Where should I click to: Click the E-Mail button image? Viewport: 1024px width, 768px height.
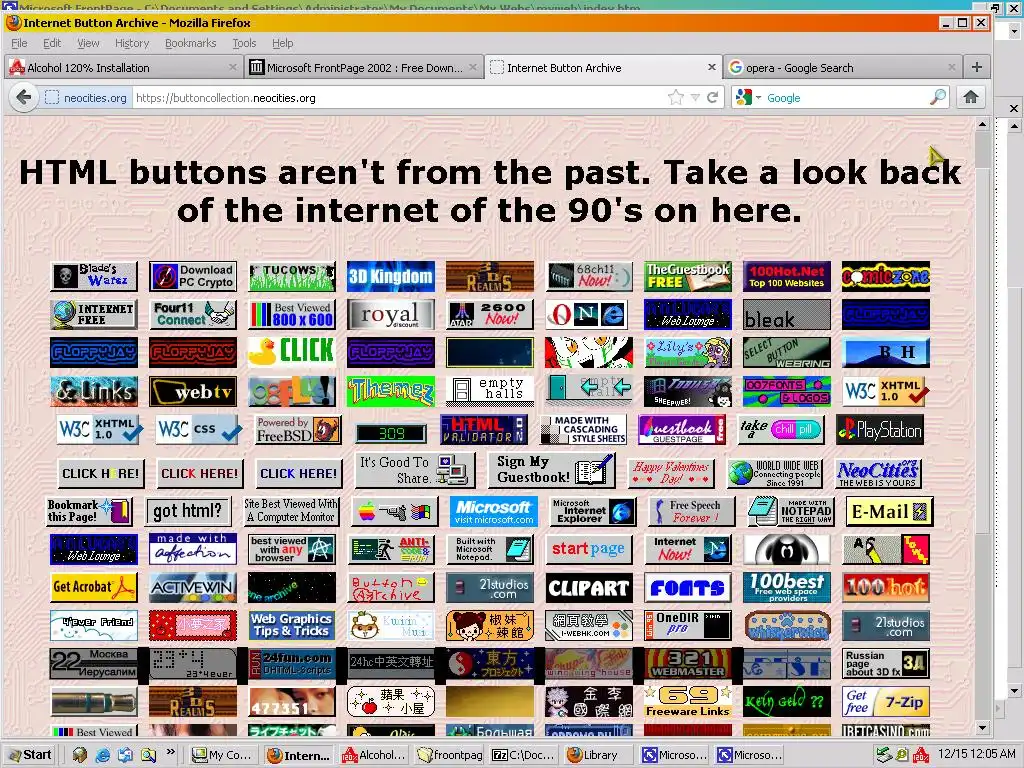click(889, 511)
